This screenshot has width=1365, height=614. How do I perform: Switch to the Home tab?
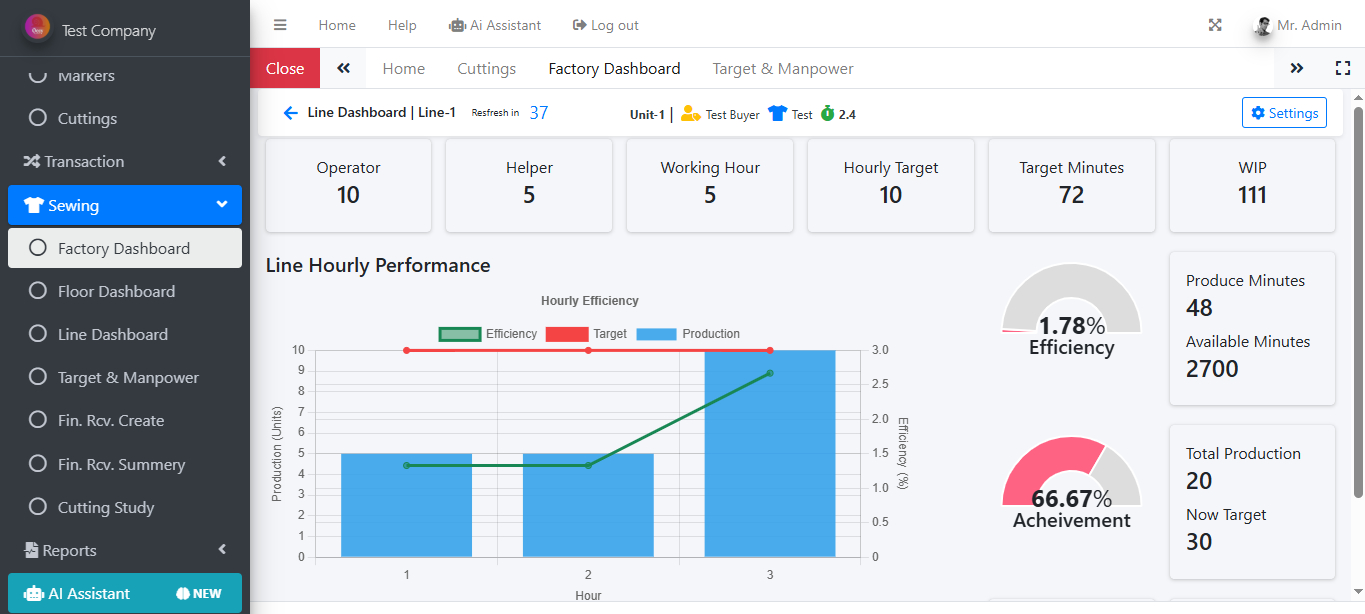pyautogui.click(x=404, y=68)
